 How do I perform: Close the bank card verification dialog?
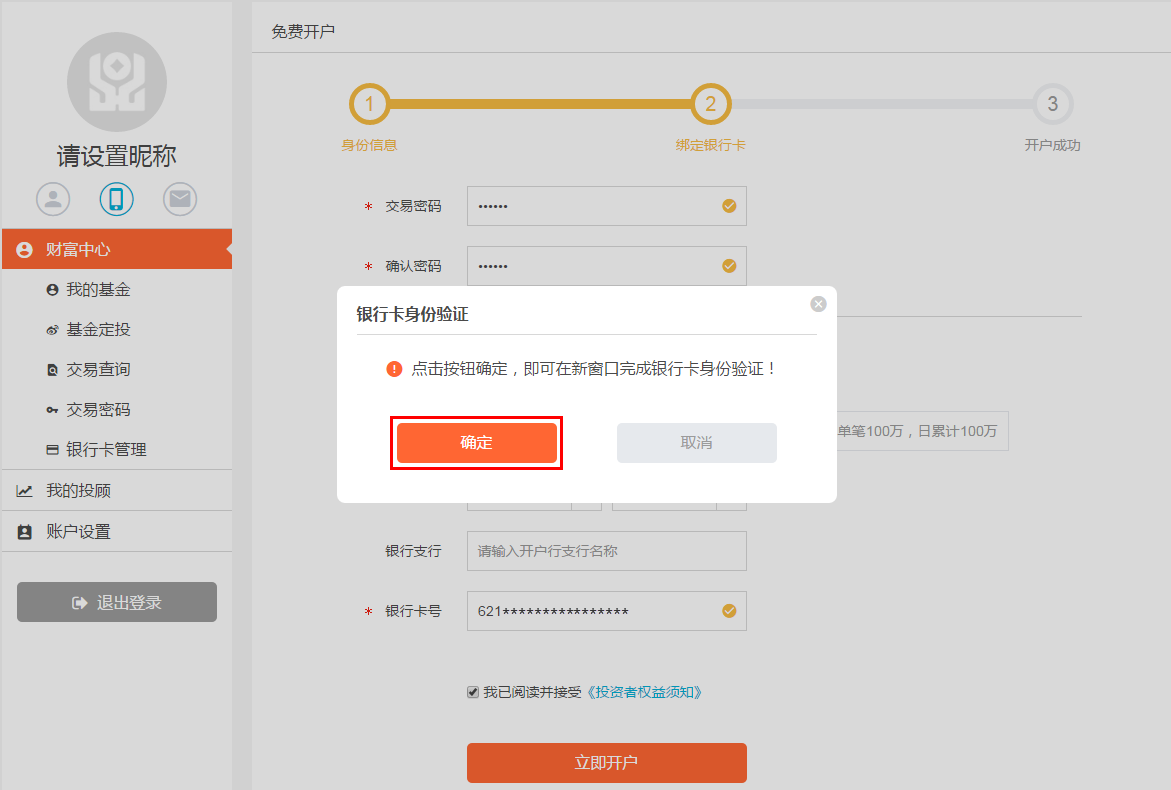[818, 304]
